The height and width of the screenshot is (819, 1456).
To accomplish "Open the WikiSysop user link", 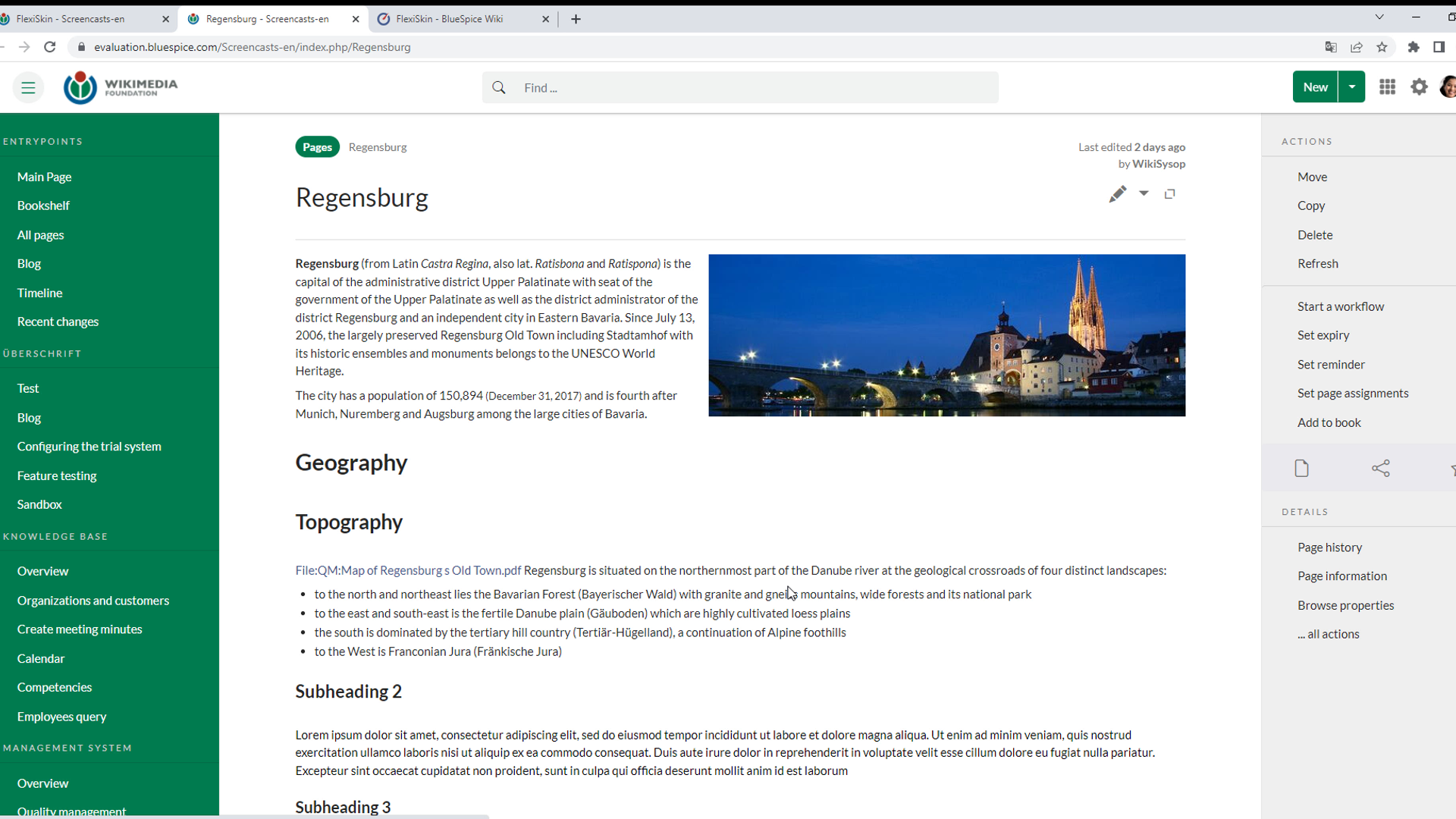I will tap(1158, 164).
